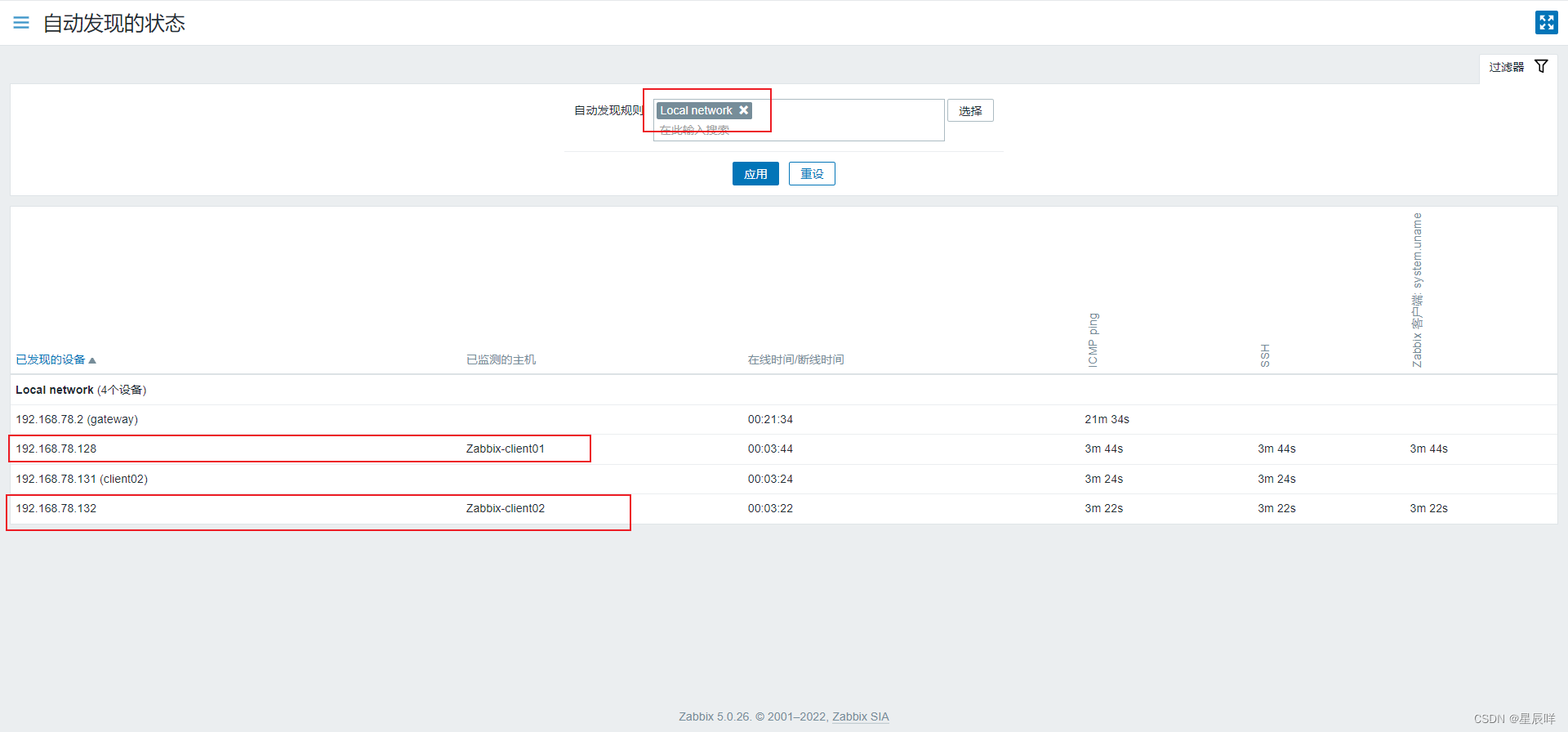This screenshot has height=732, width=1568.
Task: Toggle kiosk fullscreen mode icon
Action: [1546, 22]
